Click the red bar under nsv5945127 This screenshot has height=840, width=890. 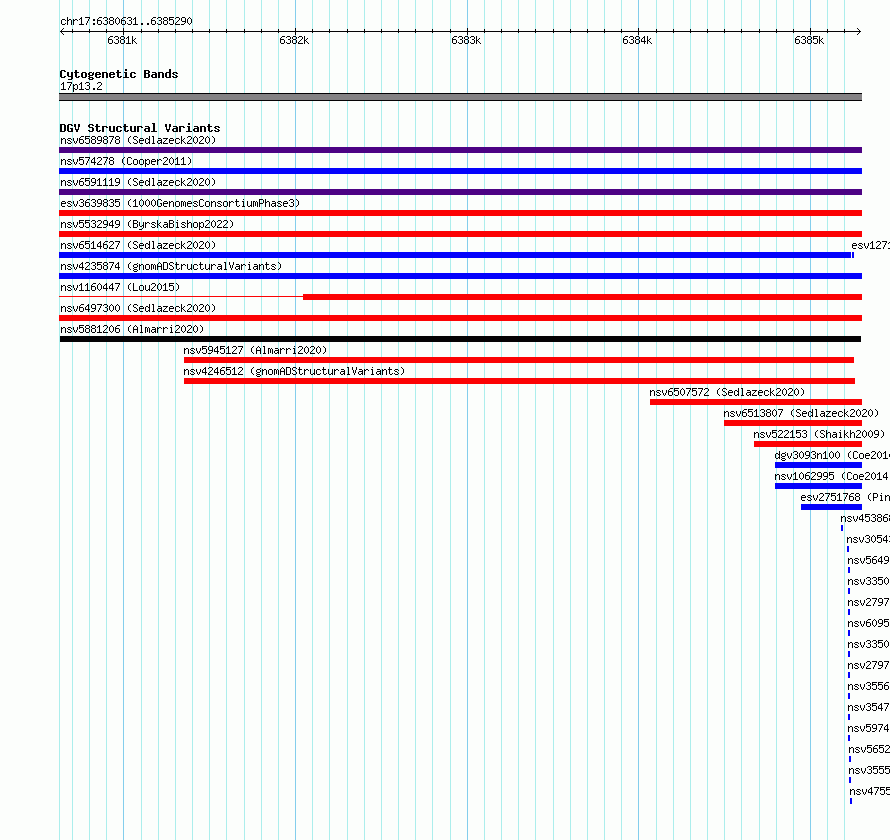coord(519,360)
